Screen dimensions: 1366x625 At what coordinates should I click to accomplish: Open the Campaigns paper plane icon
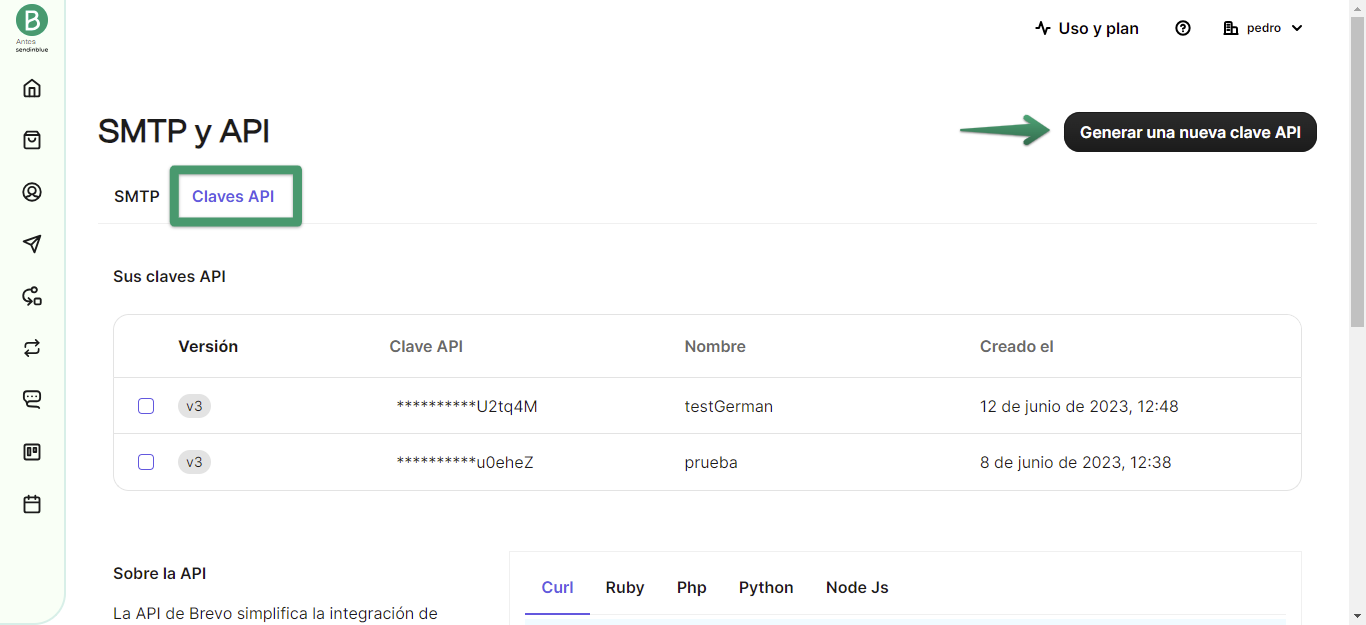(x=32, y=244)
